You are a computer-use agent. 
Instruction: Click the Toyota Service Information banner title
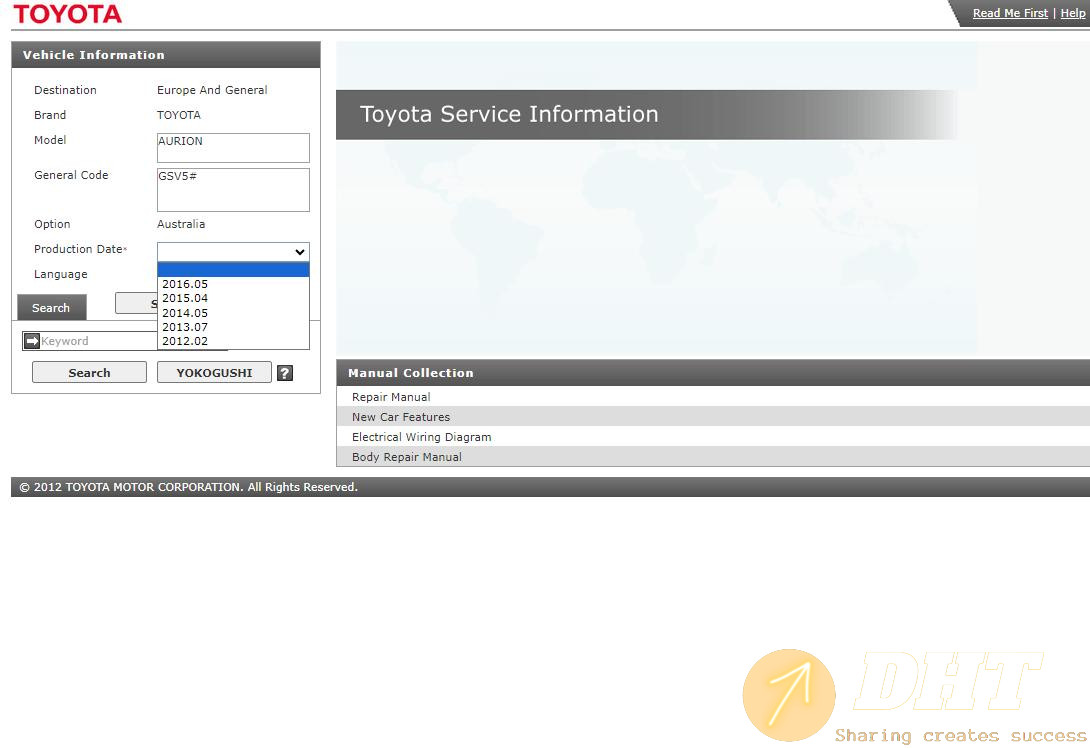click(x=509, y=114)
